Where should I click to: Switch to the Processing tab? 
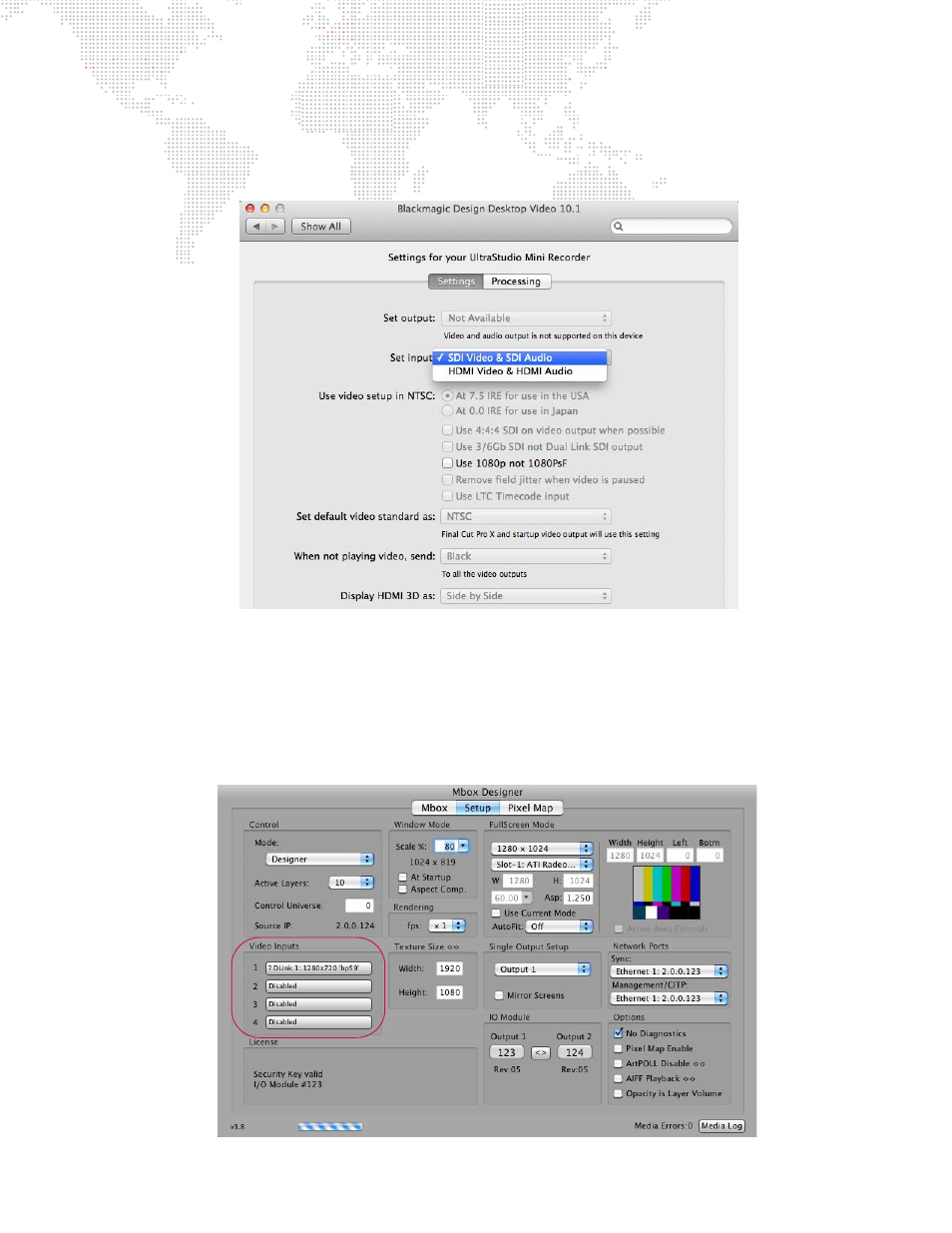coord(516,282)
